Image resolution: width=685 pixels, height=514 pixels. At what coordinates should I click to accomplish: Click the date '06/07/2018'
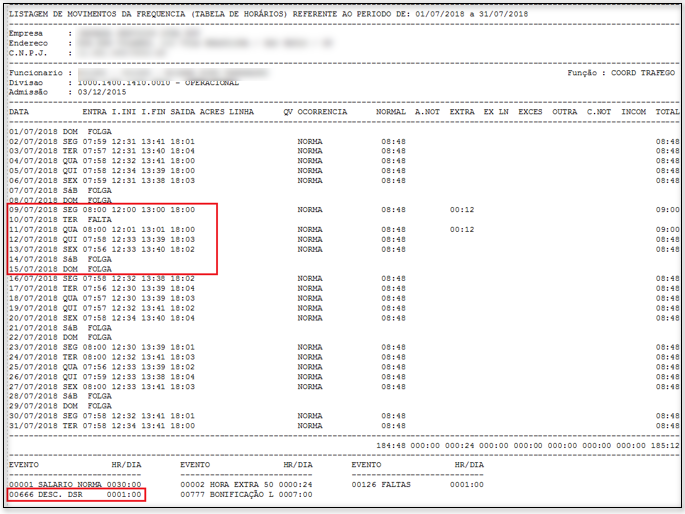coord(33,180)
